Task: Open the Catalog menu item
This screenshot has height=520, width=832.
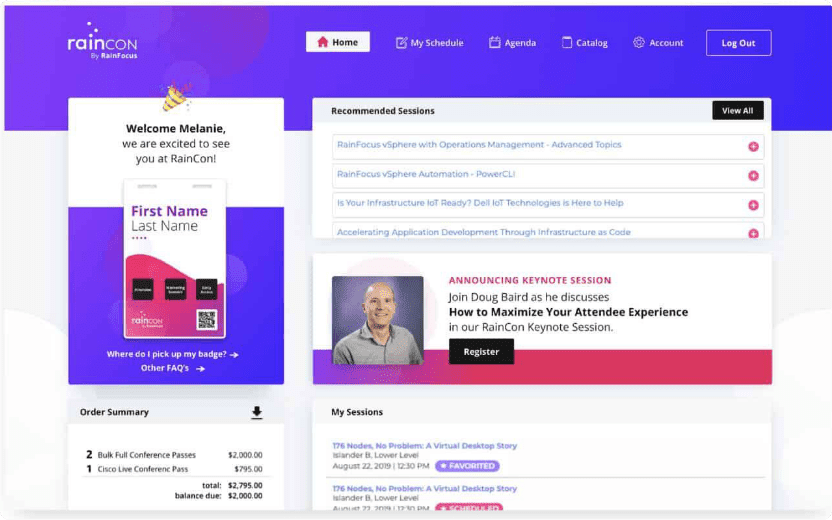Action: [584, 43]
